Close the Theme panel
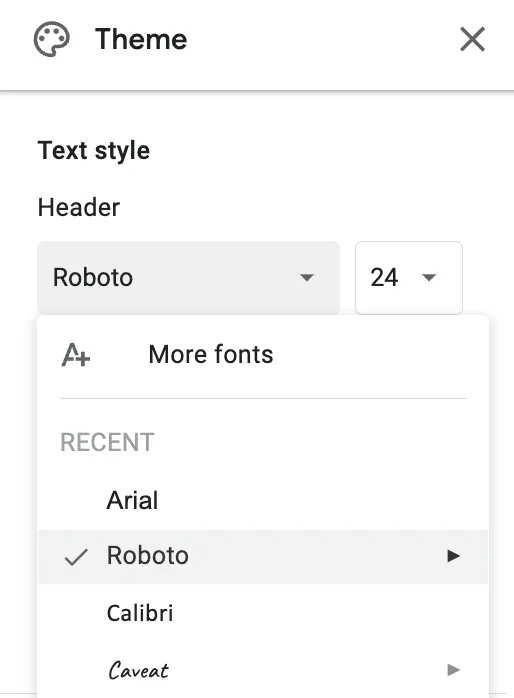The width and height of the screenshot is (514, 698). click(x=472, y=39)
